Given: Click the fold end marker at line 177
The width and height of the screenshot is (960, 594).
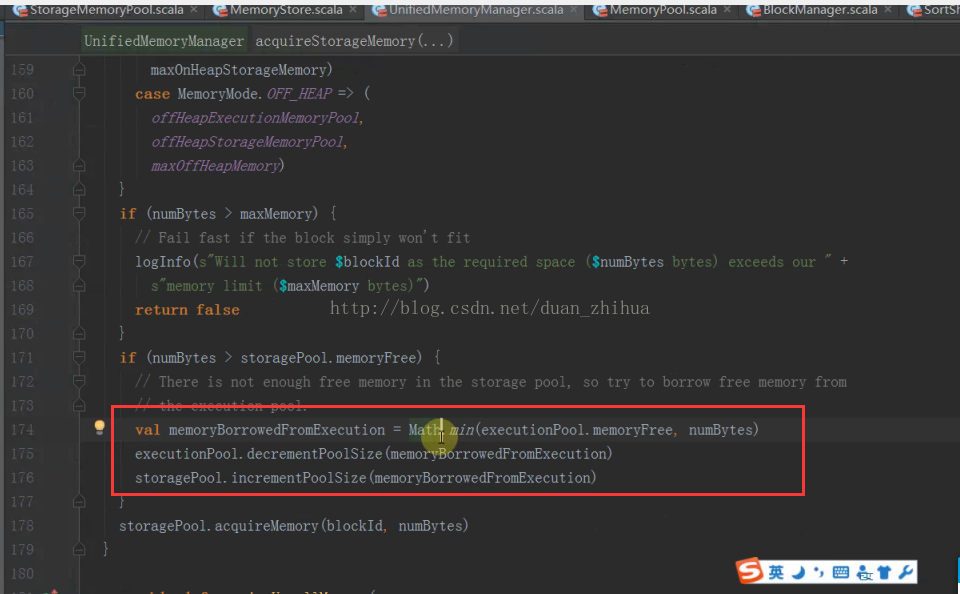Looking at the screenshot, I should (x=79, y=501).
